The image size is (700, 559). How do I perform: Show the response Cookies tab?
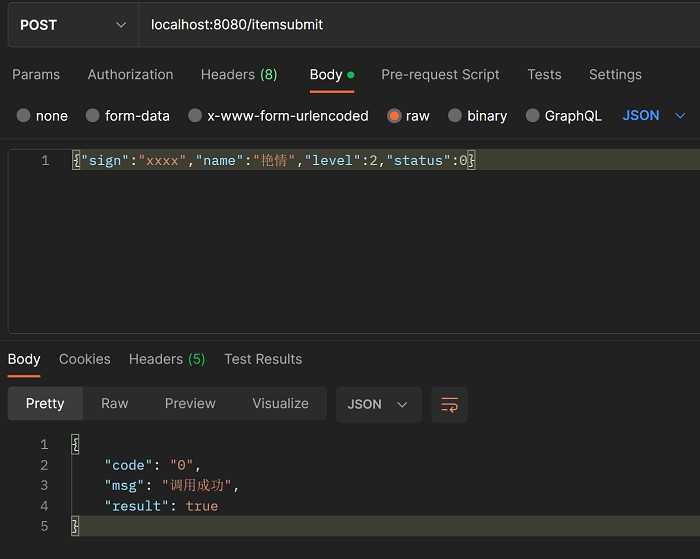(85, 359)
